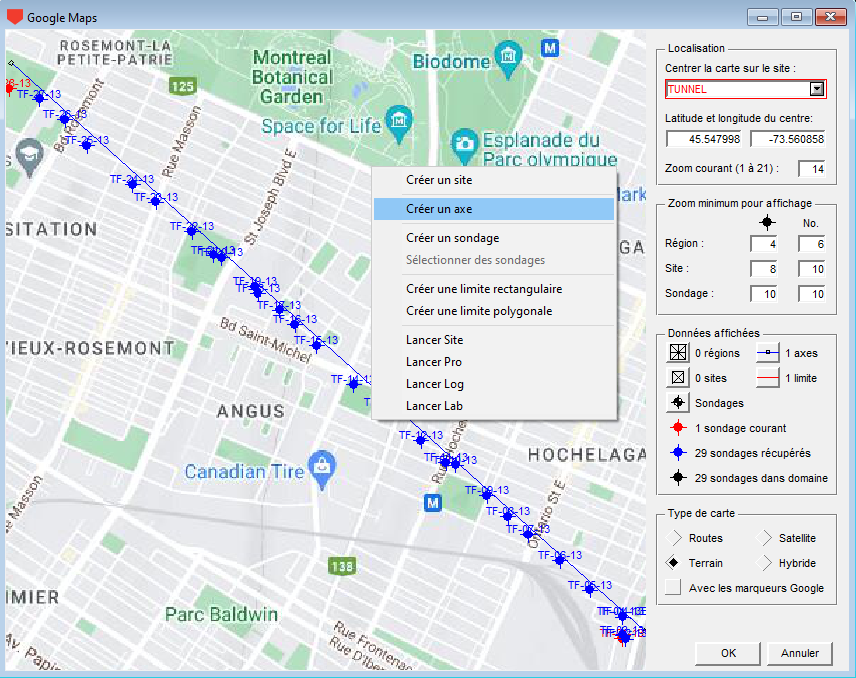
Task: Click borehole marker TF-23-13
Action: (156, 202)
